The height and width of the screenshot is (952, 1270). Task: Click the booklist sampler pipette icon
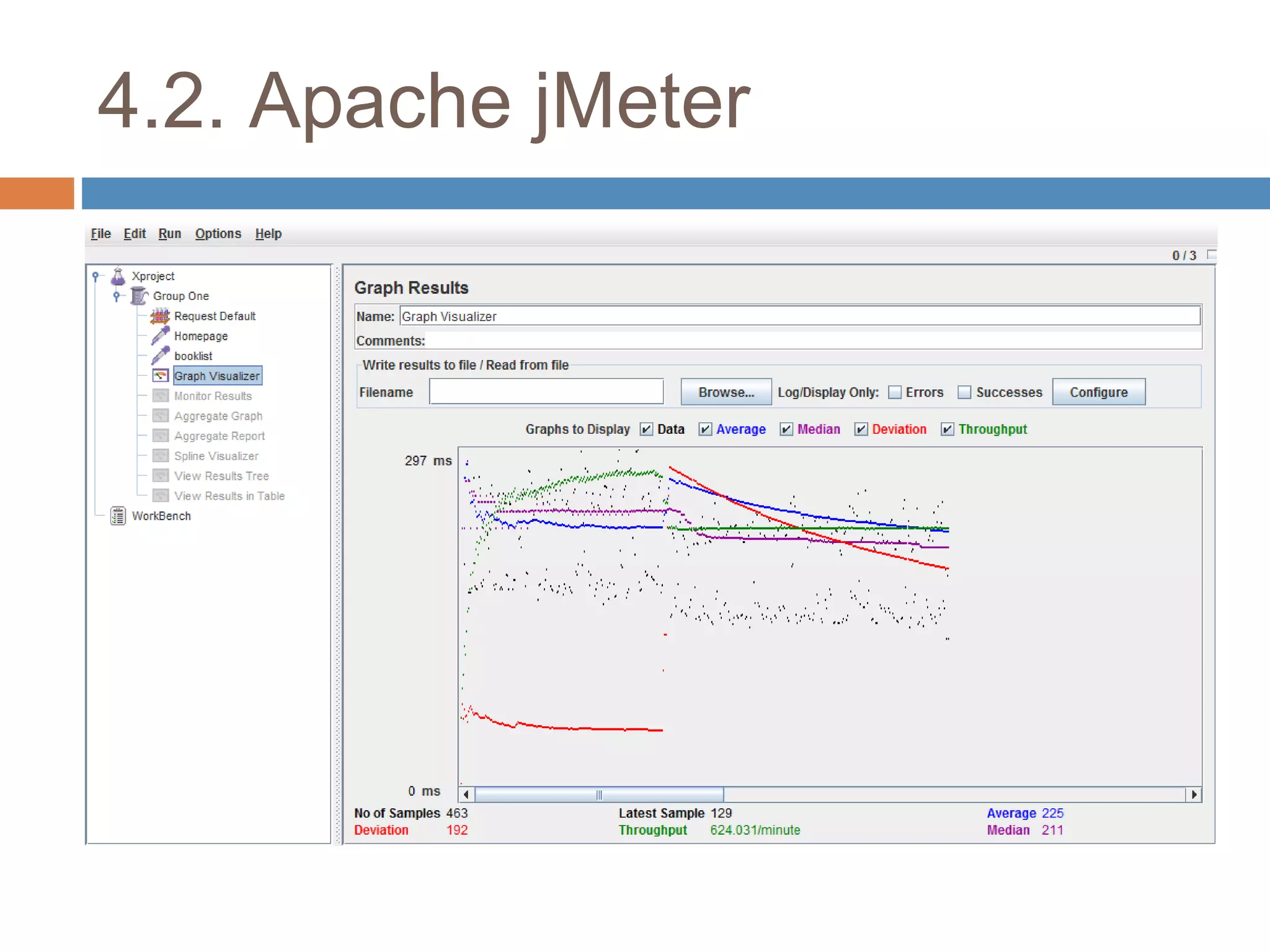click(x=160, y=356)
